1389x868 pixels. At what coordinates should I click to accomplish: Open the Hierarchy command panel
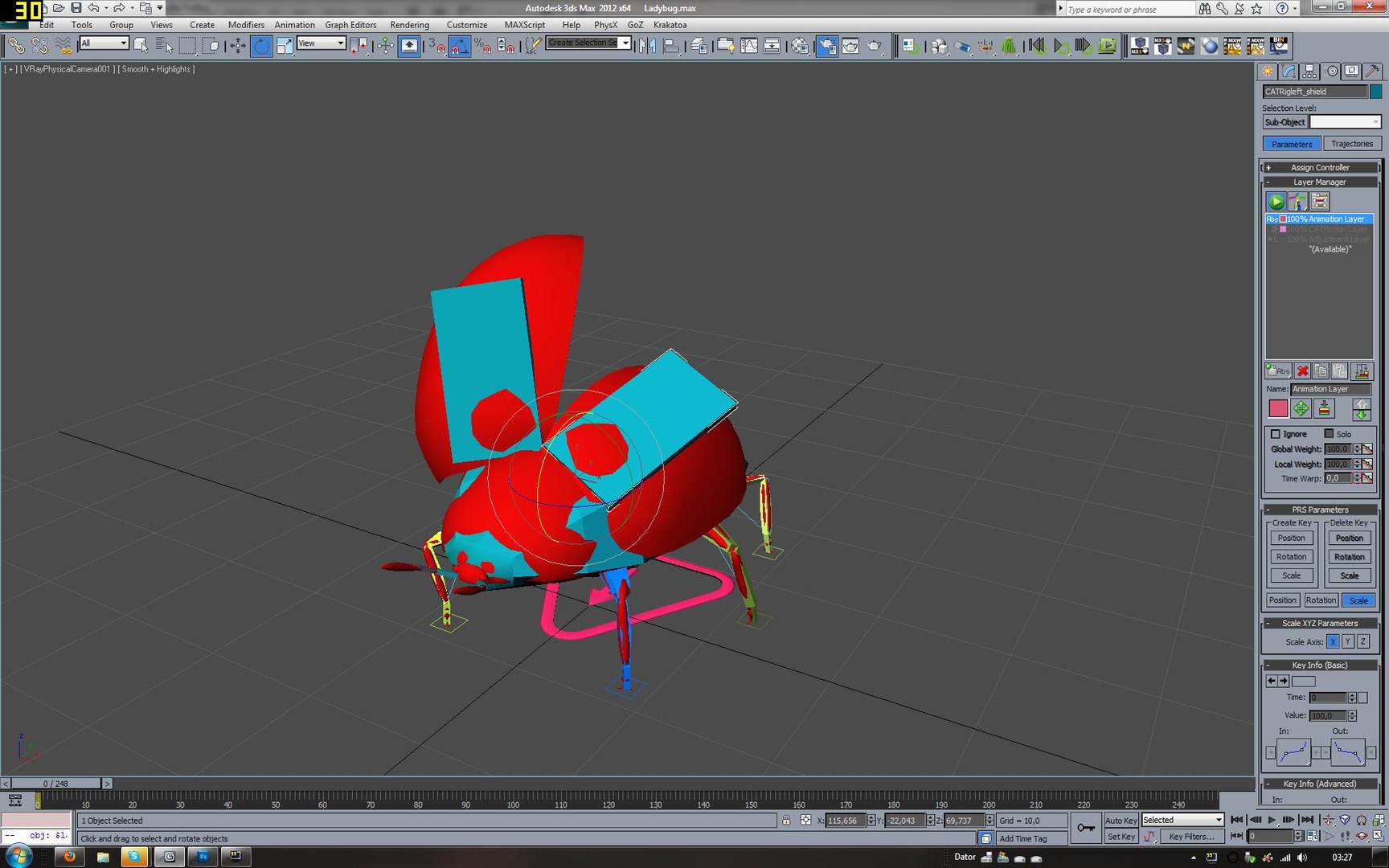pyautogui.click(x=1310, y=72)
